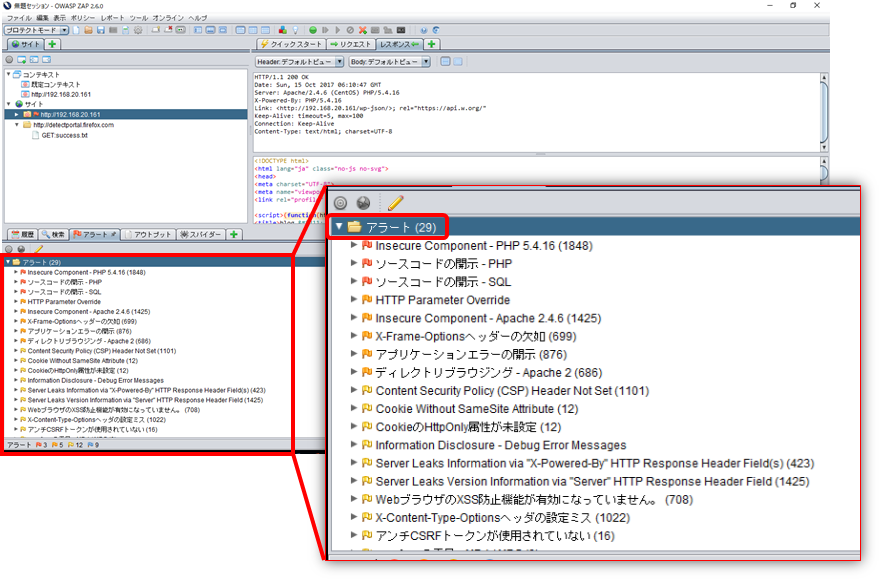Click the green plus beside the スパイダー tab
This screenshot has width=881, height=581.
pos(234,234)
